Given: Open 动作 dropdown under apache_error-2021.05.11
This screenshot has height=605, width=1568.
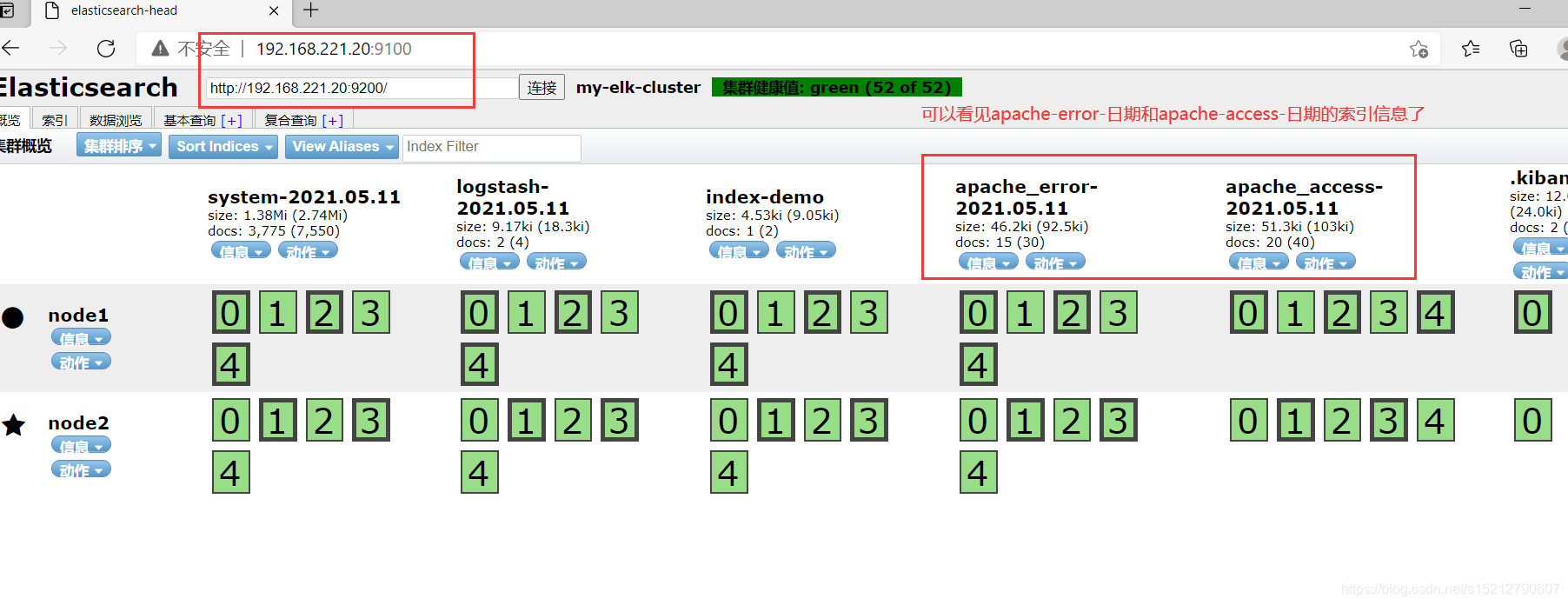Looking at the screenshot, I should point(1055,263).
